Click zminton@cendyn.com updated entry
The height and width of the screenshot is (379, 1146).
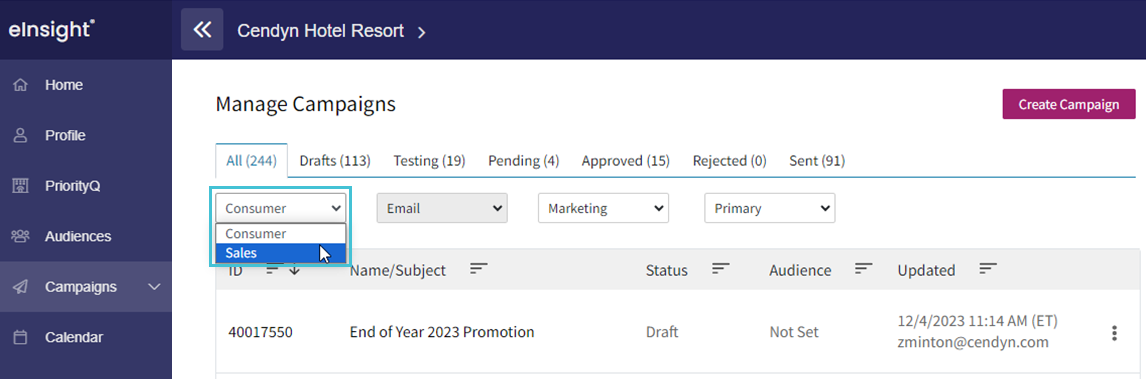tap(973, 342)
